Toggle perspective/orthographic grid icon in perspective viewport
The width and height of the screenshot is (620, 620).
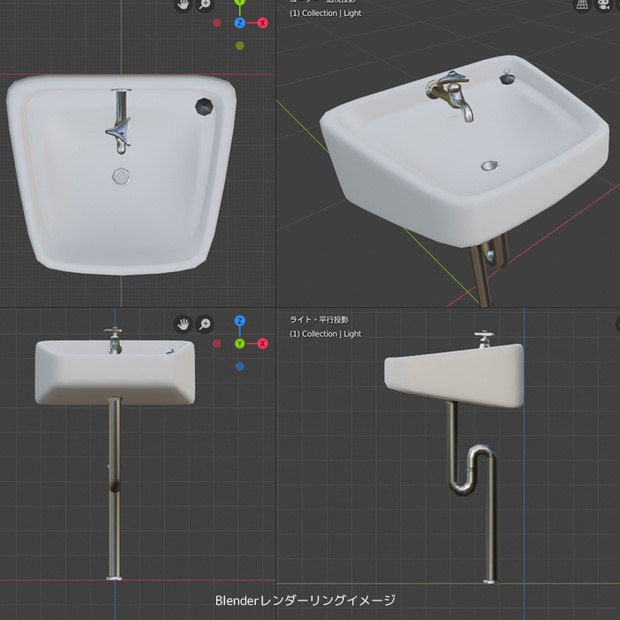582,5
